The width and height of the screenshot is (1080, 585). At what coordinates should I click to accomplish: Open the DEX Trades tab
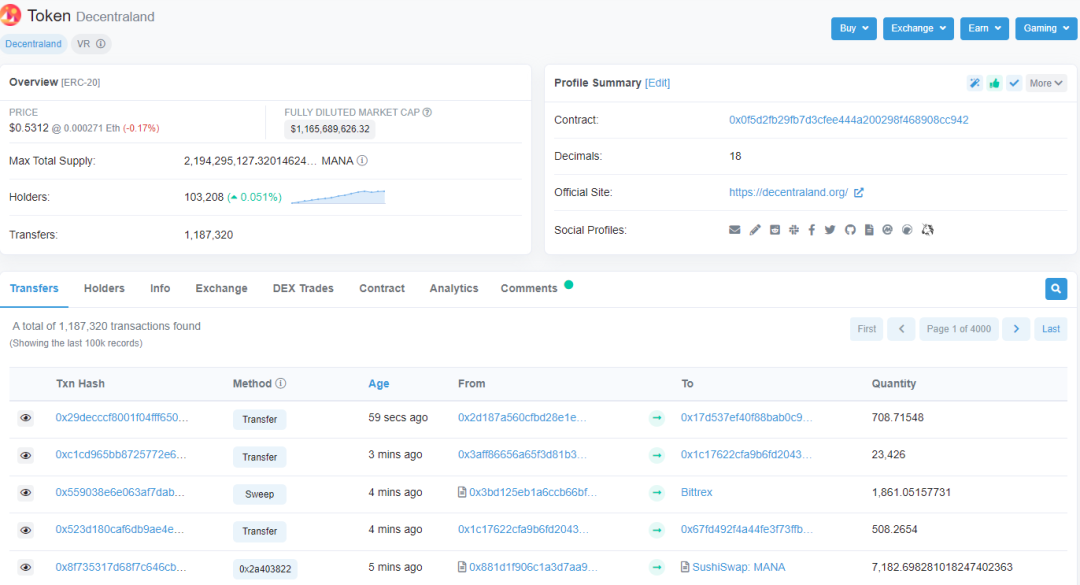(x=303, y=289)
